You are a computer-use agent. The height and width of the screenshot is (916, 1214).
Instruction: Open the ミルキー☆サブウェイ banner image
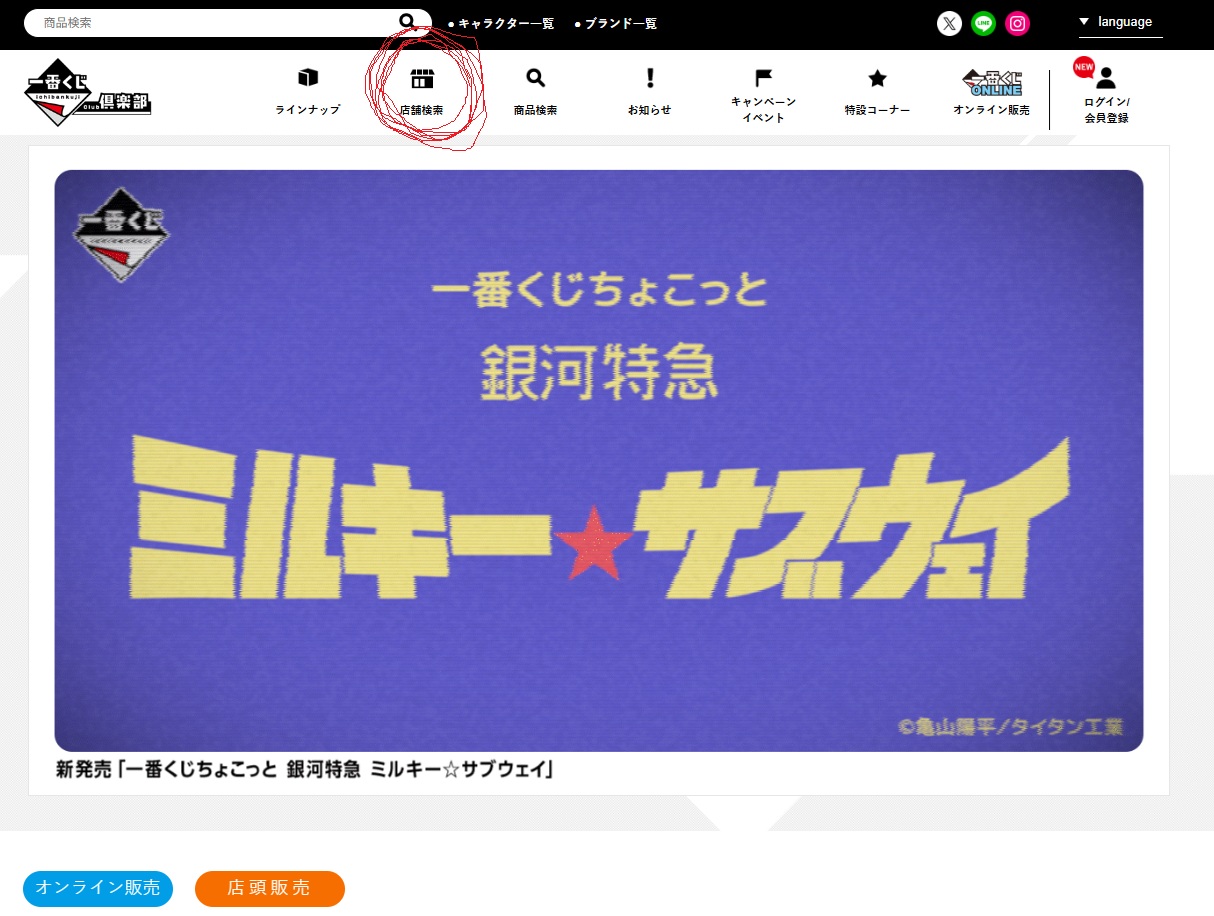click(598, 460)
